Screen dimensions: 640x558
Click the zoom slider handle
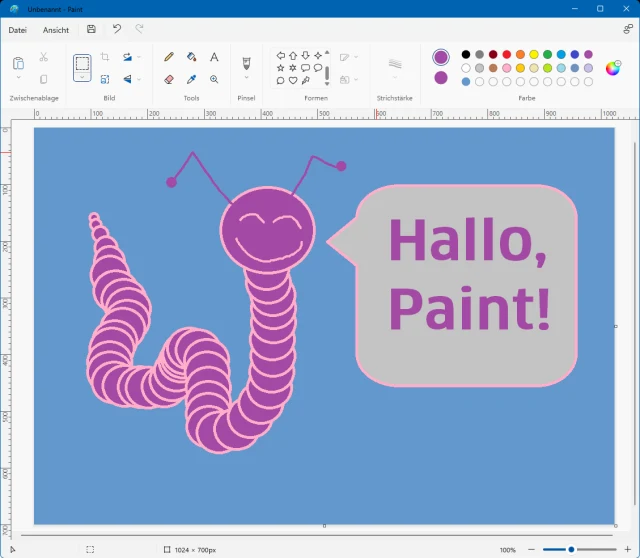(x=571, y=549)
